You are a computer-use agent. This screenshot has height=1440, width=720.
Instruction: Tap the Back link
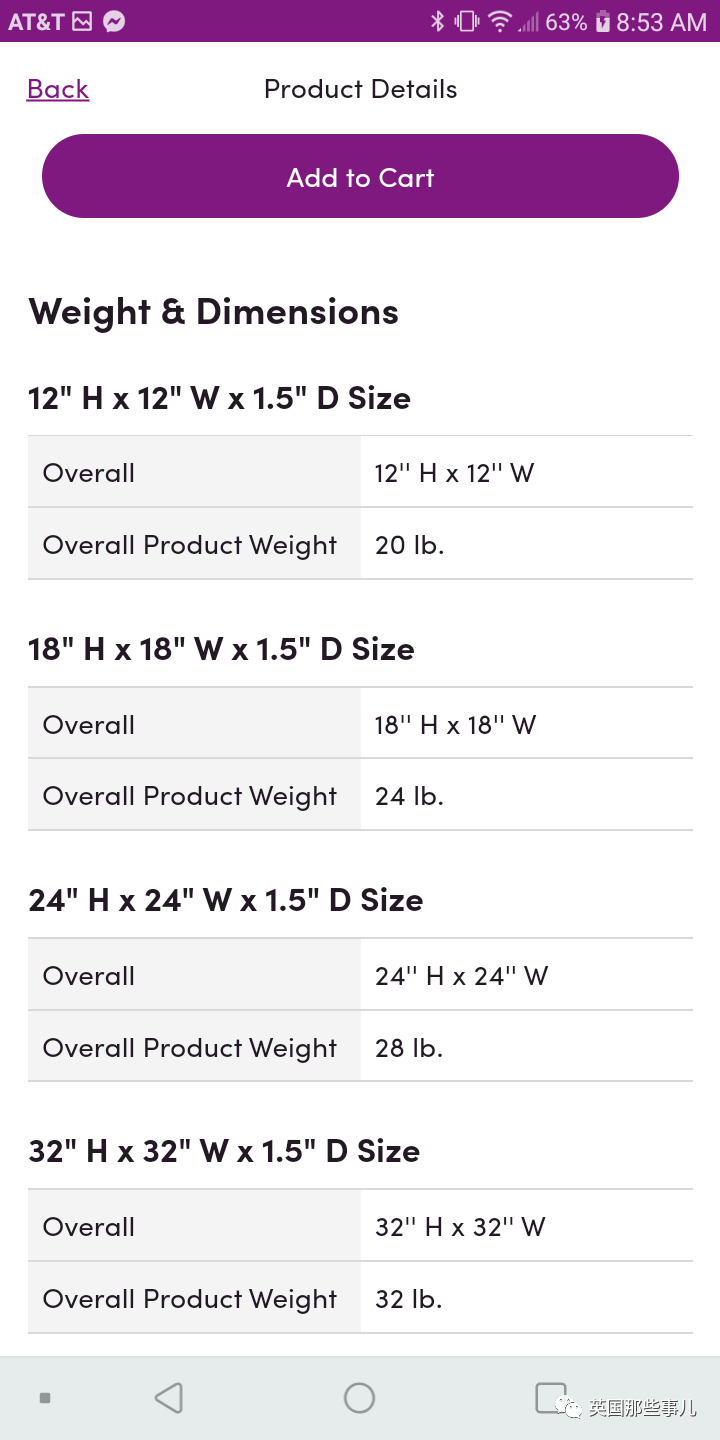58,89
